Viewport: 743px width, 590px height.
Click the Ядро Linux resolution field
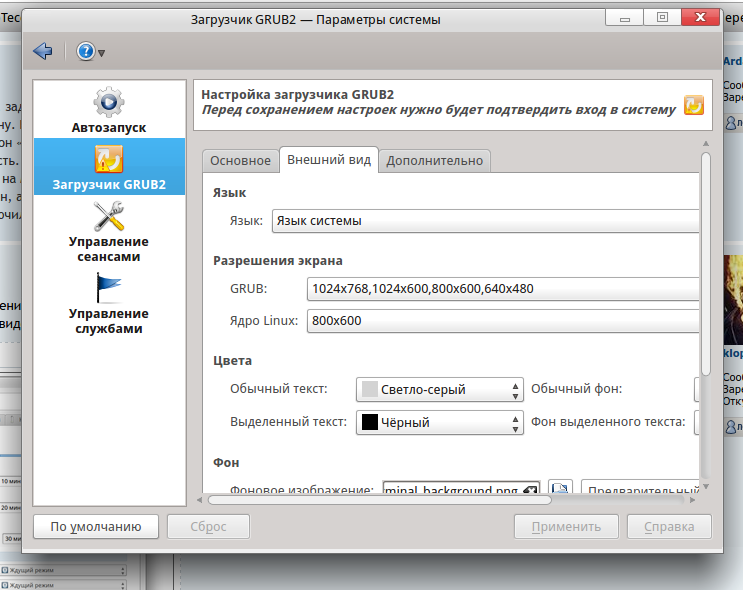(503, 321)
